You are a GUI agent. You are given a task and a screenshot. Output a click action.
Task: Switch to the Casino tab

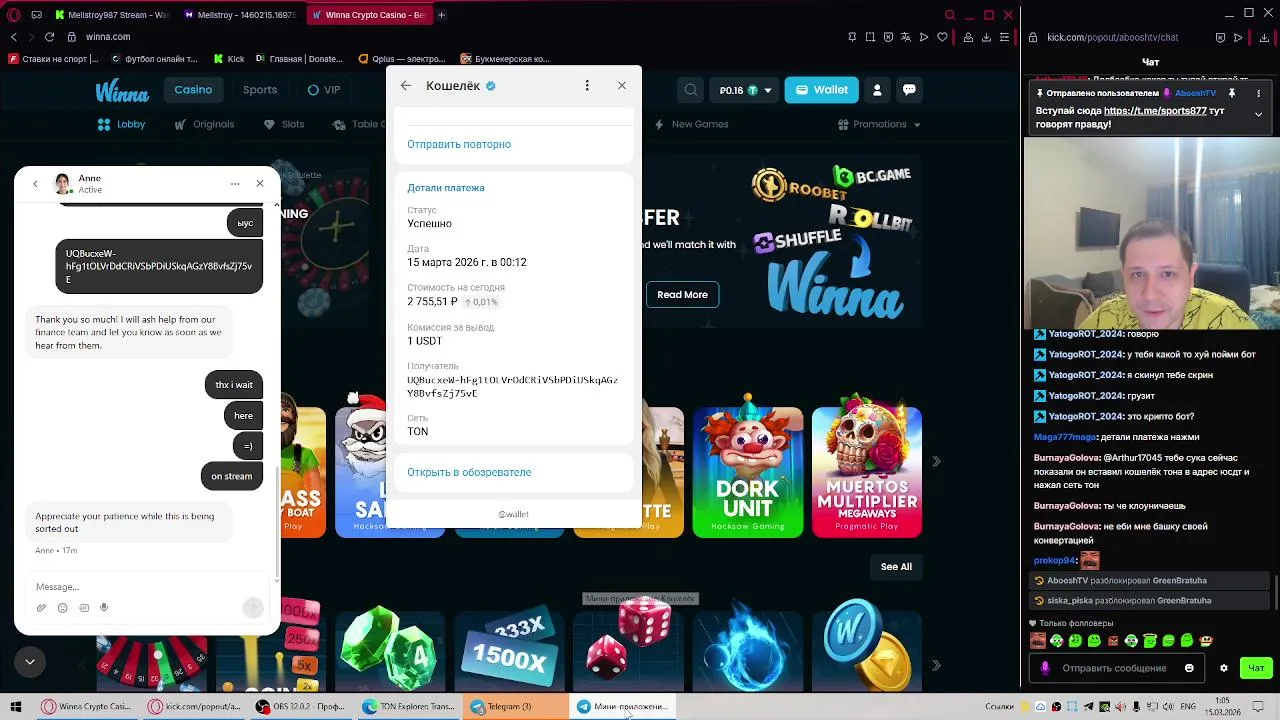(x=193, y=90)
